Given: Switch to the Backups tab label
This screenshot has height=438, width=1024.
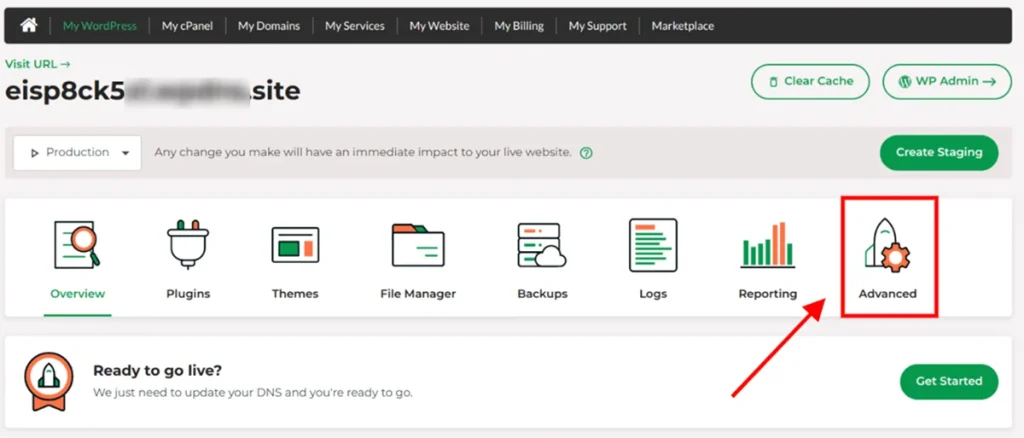Looking at the screenshot, I should click(542, 294).
